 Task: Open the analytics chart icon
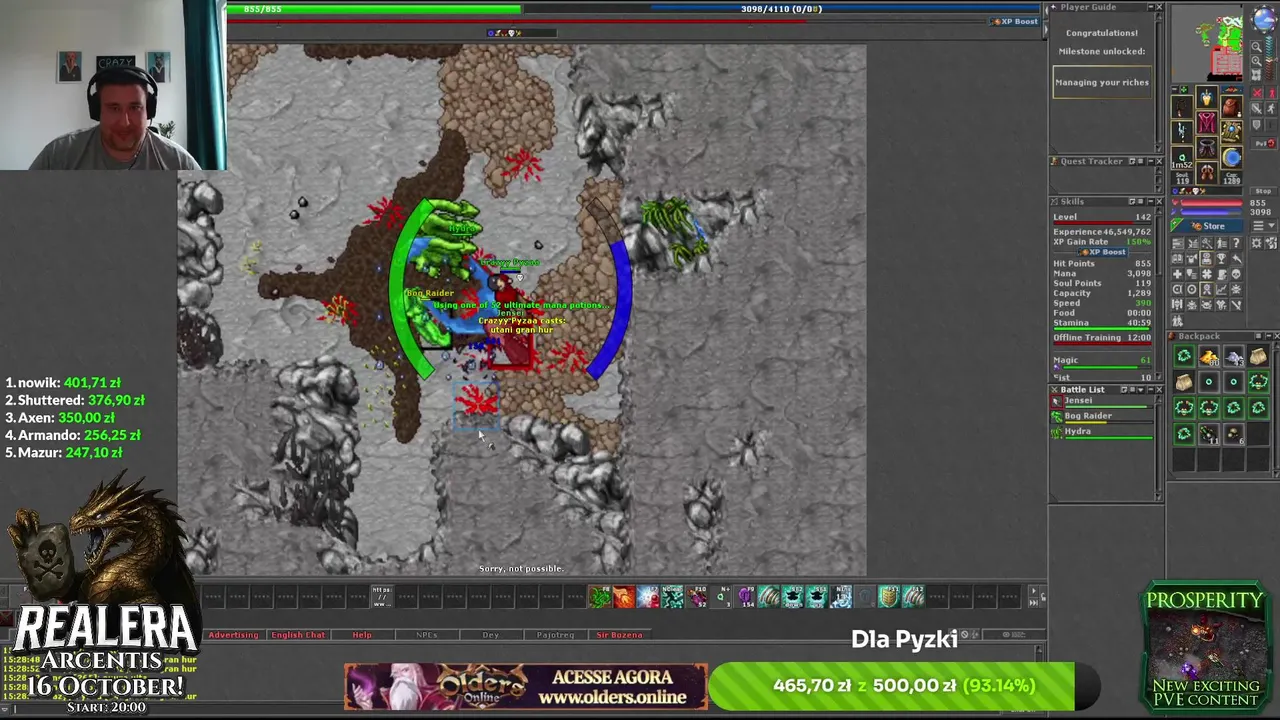[1221, 289]
